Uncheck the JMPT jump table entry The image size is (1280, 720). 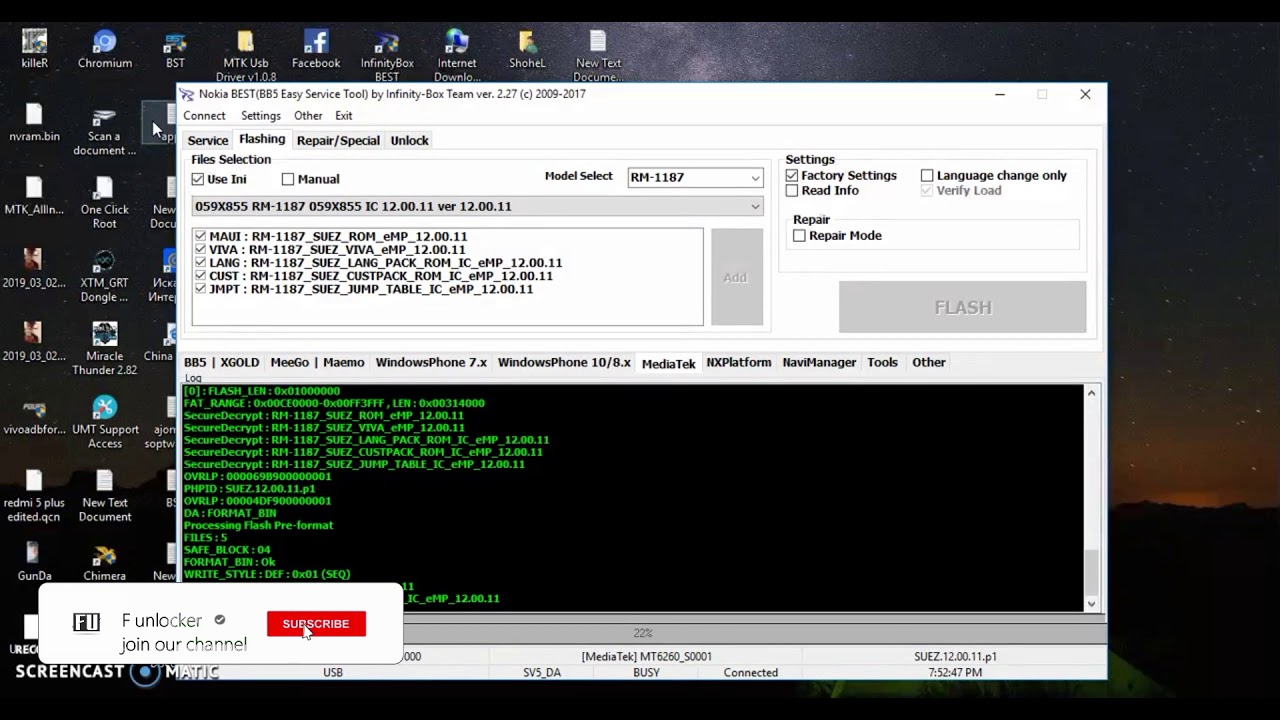click(x=201, y=288)
